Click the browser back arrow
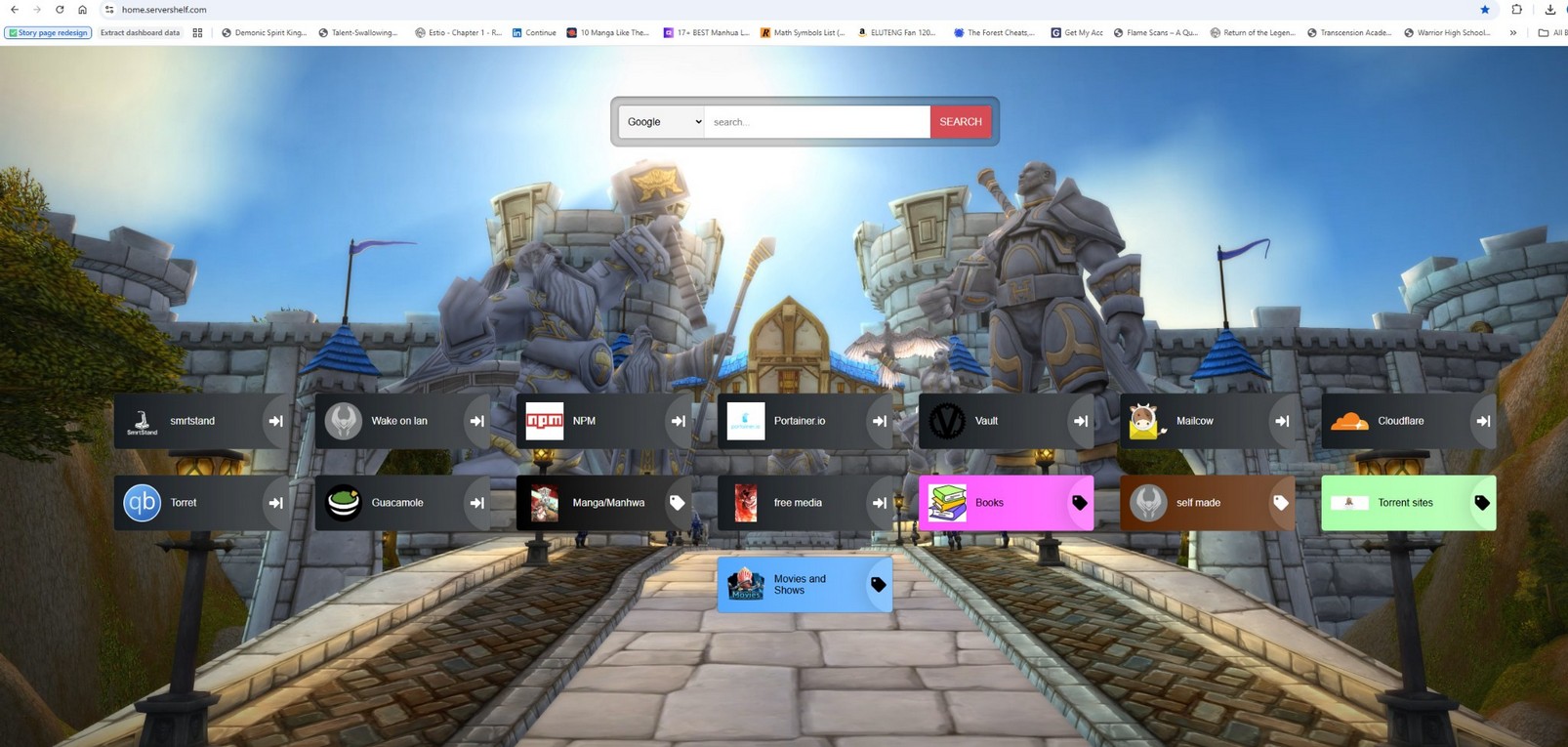This screenshot has width=1568, height=747. pyautogui.click(x=15, y=10)
